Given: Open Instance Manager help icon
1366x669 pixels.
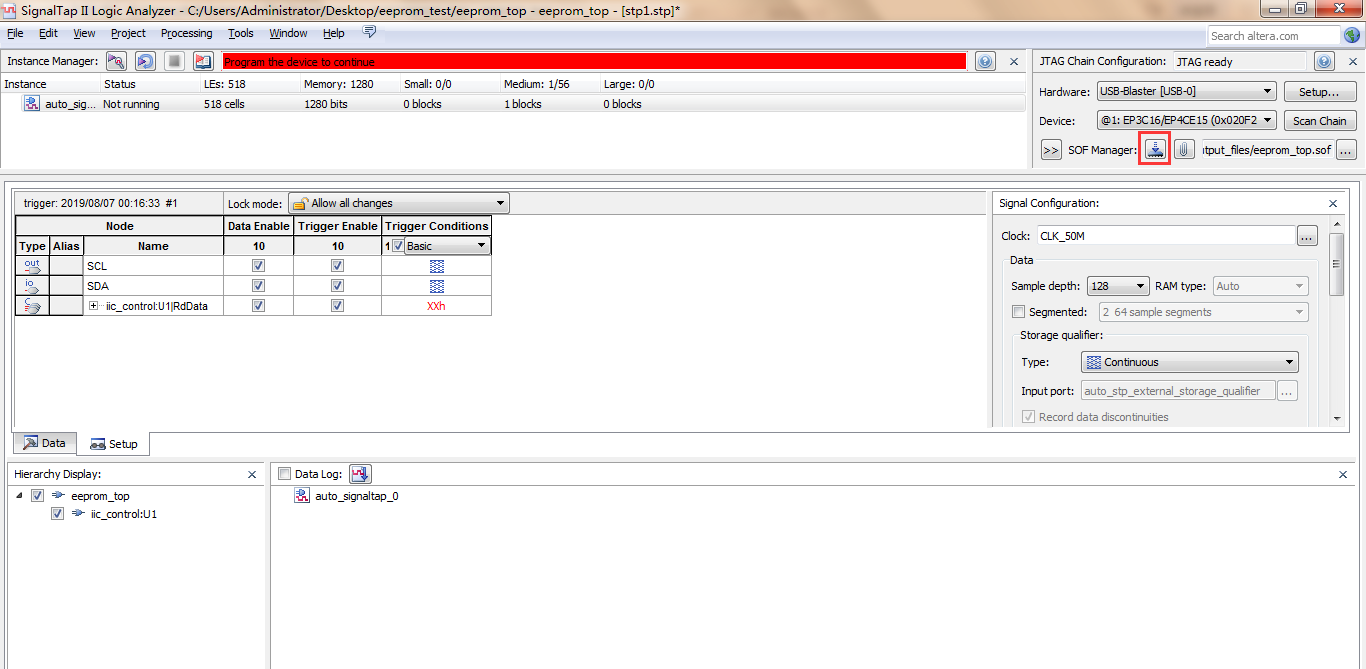Looking at the screenshot, I should (x=985, y=61).
